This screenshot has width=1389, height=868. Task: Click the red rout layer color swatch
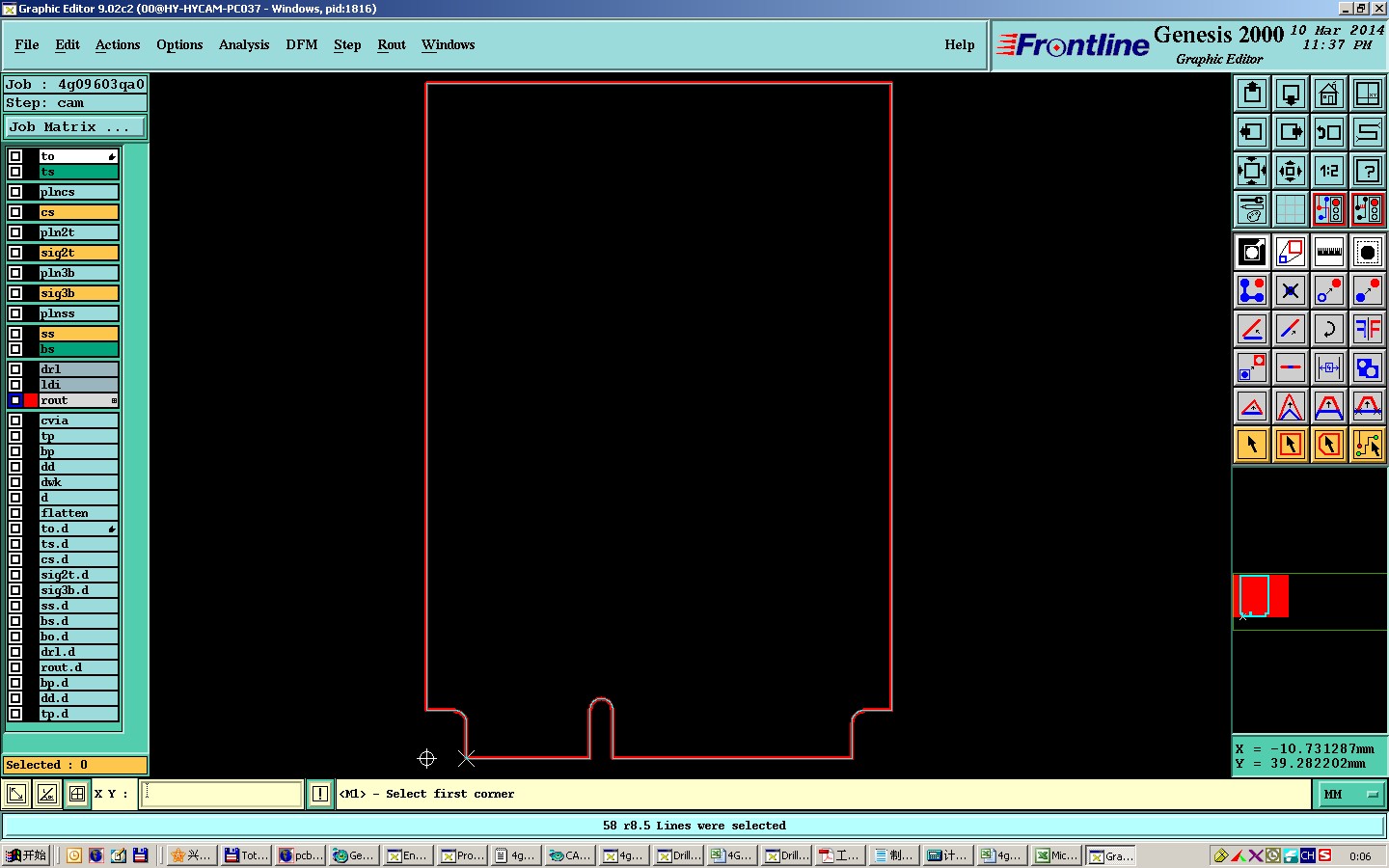tap(31, 400)
